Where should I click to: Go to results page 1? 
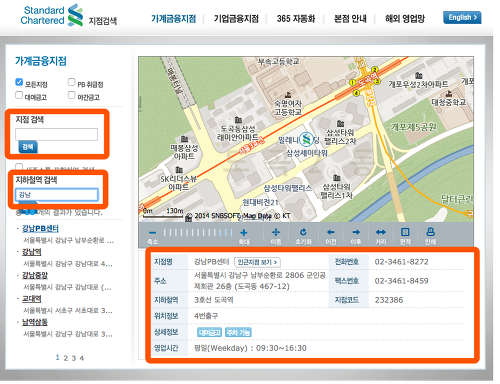coord(57,358)
